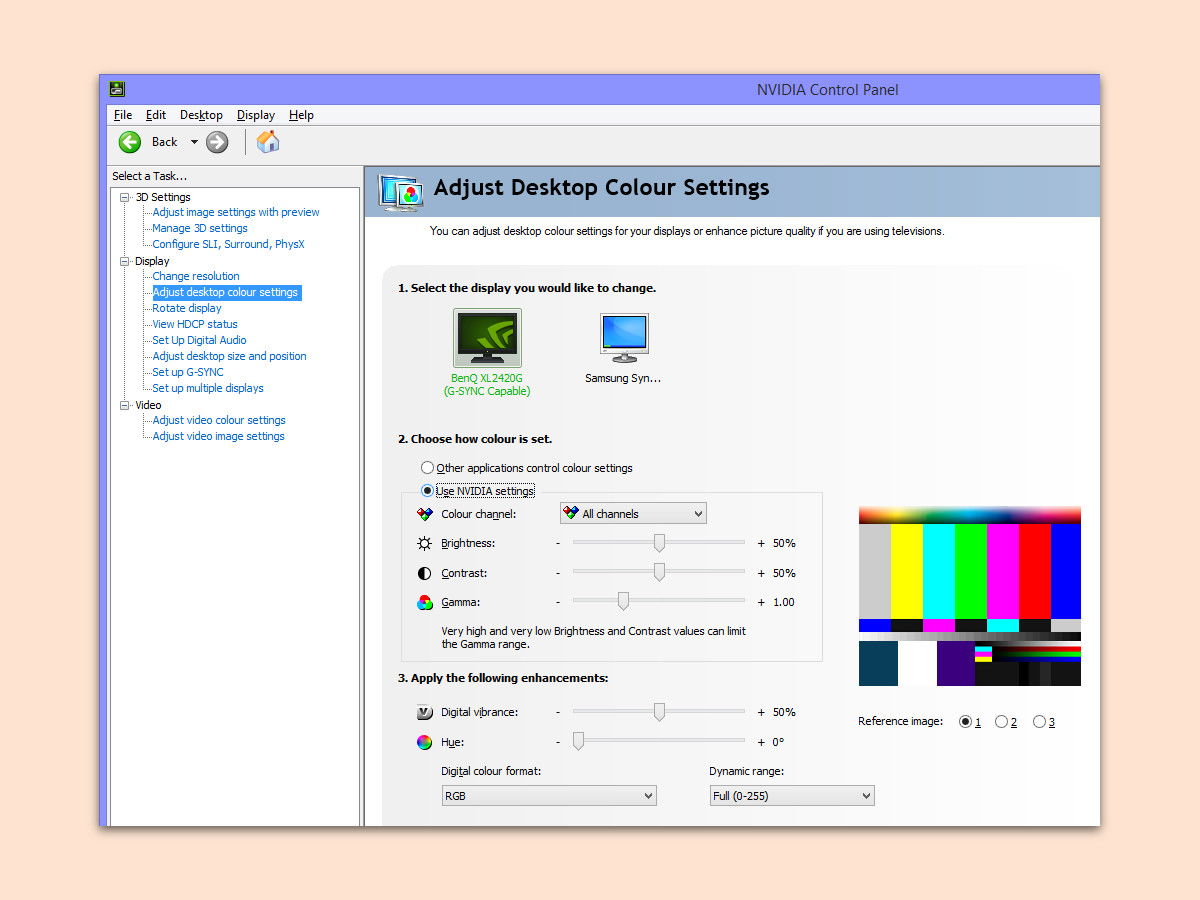The image size is (1200, 900).
Task: Click the Hue slider handle
Action: point(578,741)
